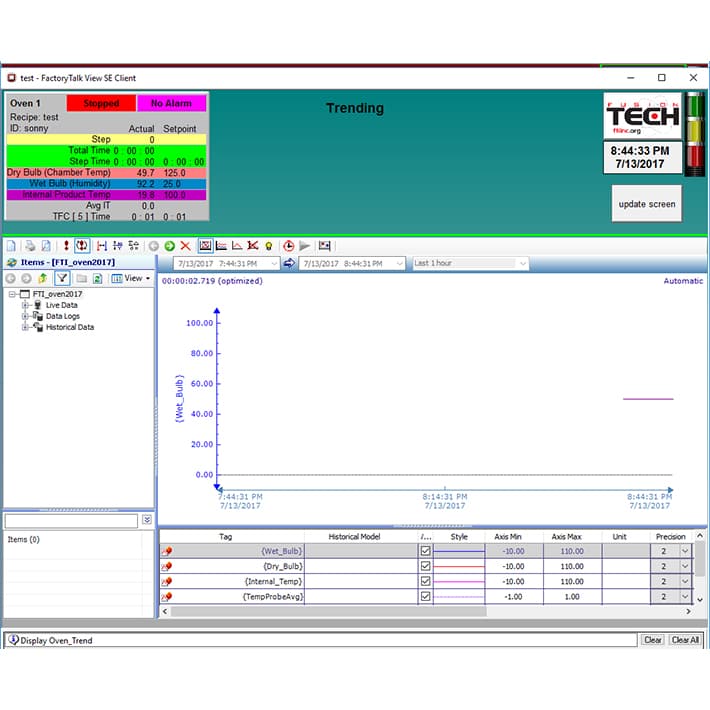The width and height of the screenshot is (710, 710).
Task: Click the vertical bars adjust icon
Action: (x=118, y=246)
